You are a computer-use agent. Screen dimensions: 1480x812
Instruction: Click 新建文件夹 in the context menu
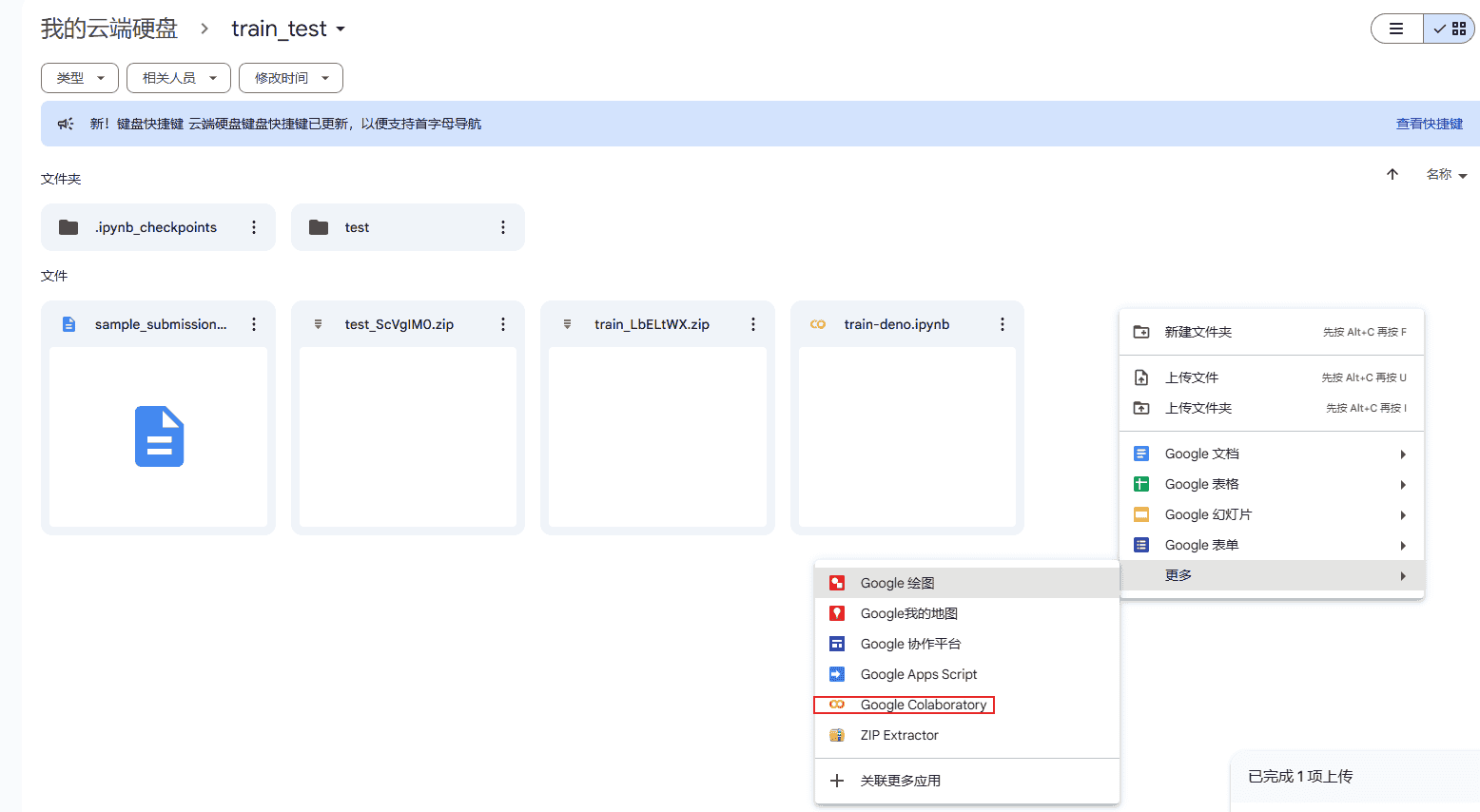1198,331
